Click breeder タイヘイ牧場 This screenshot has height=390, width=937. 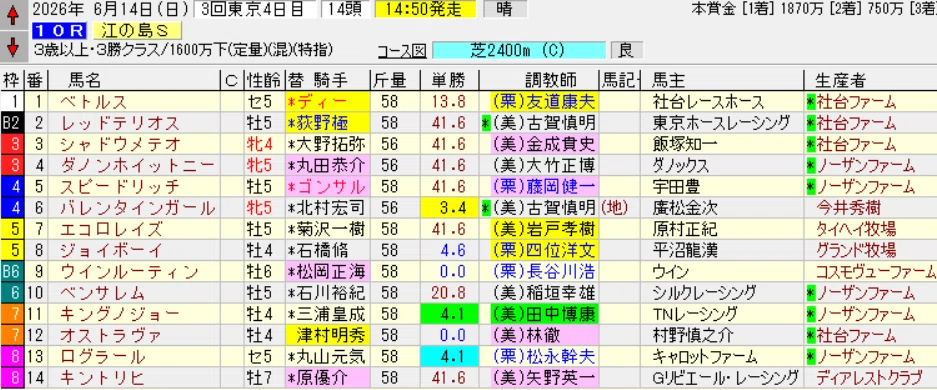click(855, 229)
